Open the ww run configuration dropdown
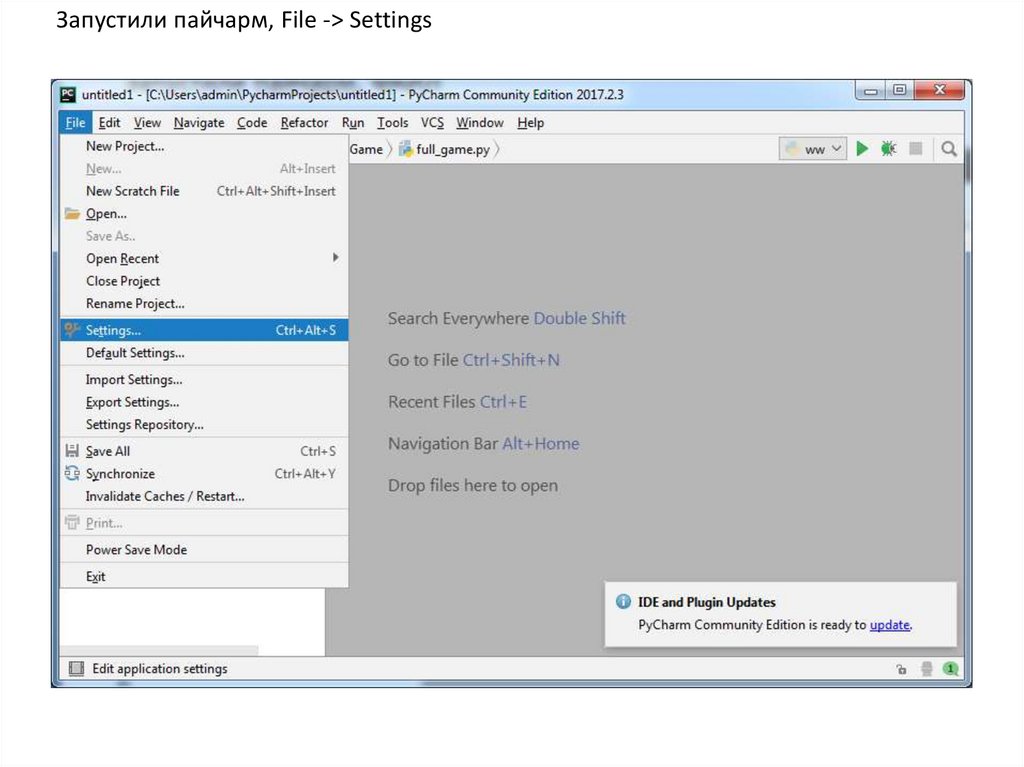Screen dimensions: 1024x767 pyautogui.click(x=813, y=149)
